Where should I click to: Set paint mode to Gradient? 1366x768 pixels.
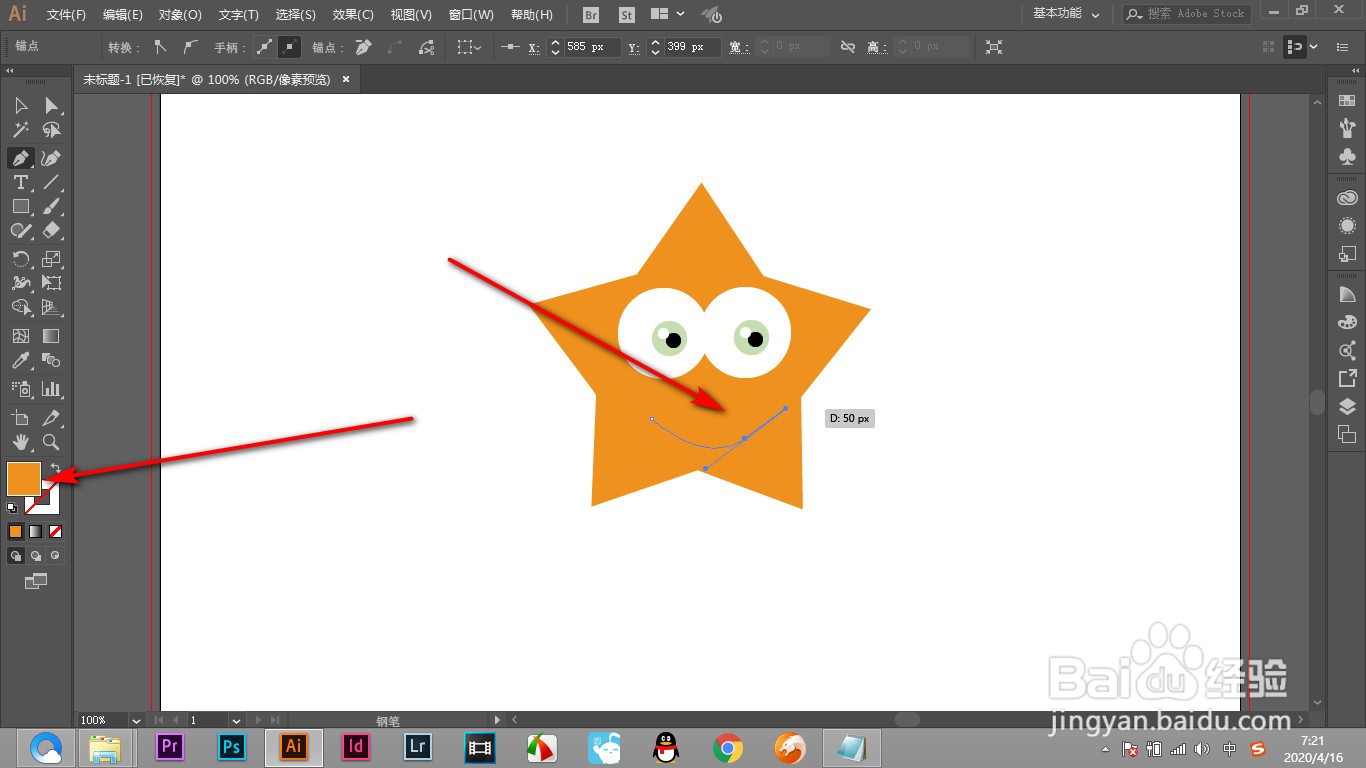pyautogui.click(x=35, y=531)
